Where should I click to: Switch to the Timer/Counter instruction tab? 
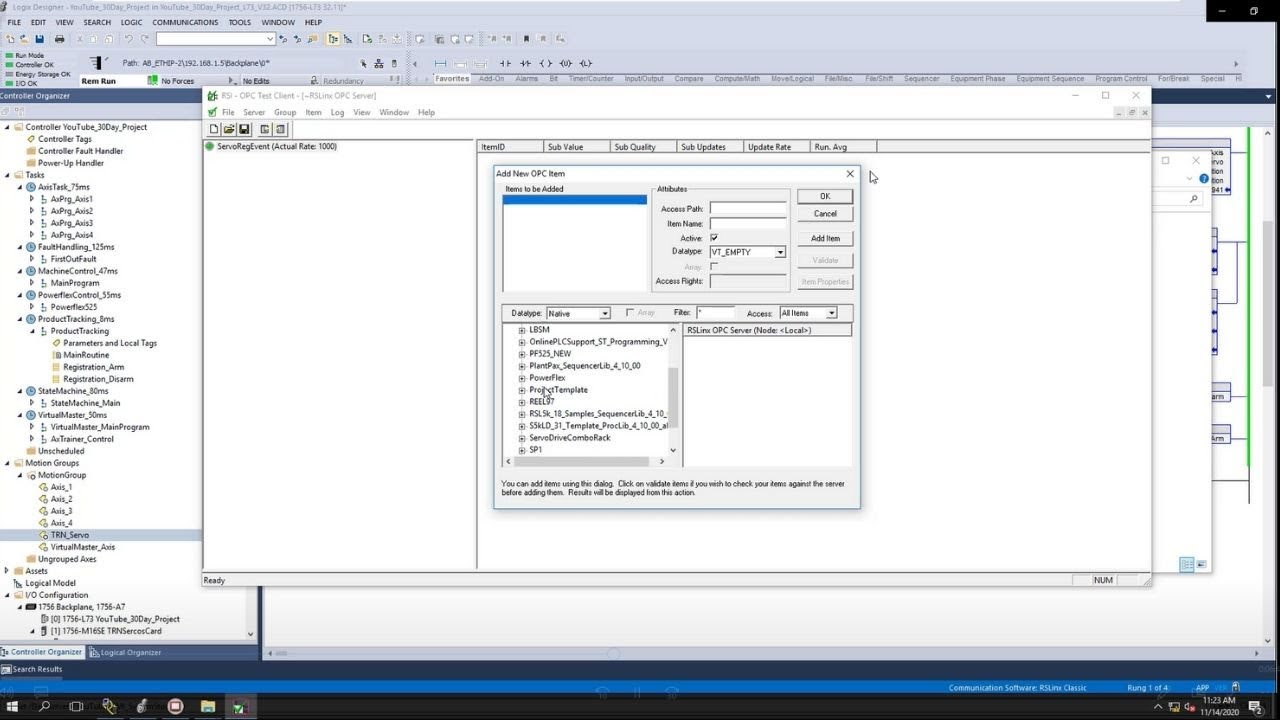591,79
